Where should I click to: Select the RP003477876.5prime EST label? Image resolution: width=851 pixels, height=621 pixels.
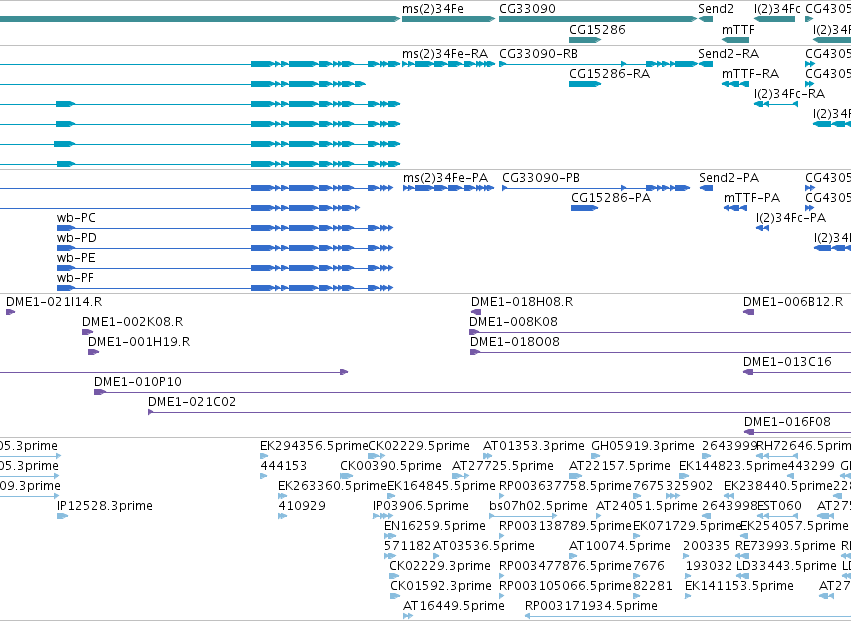[x=565, y=566]
